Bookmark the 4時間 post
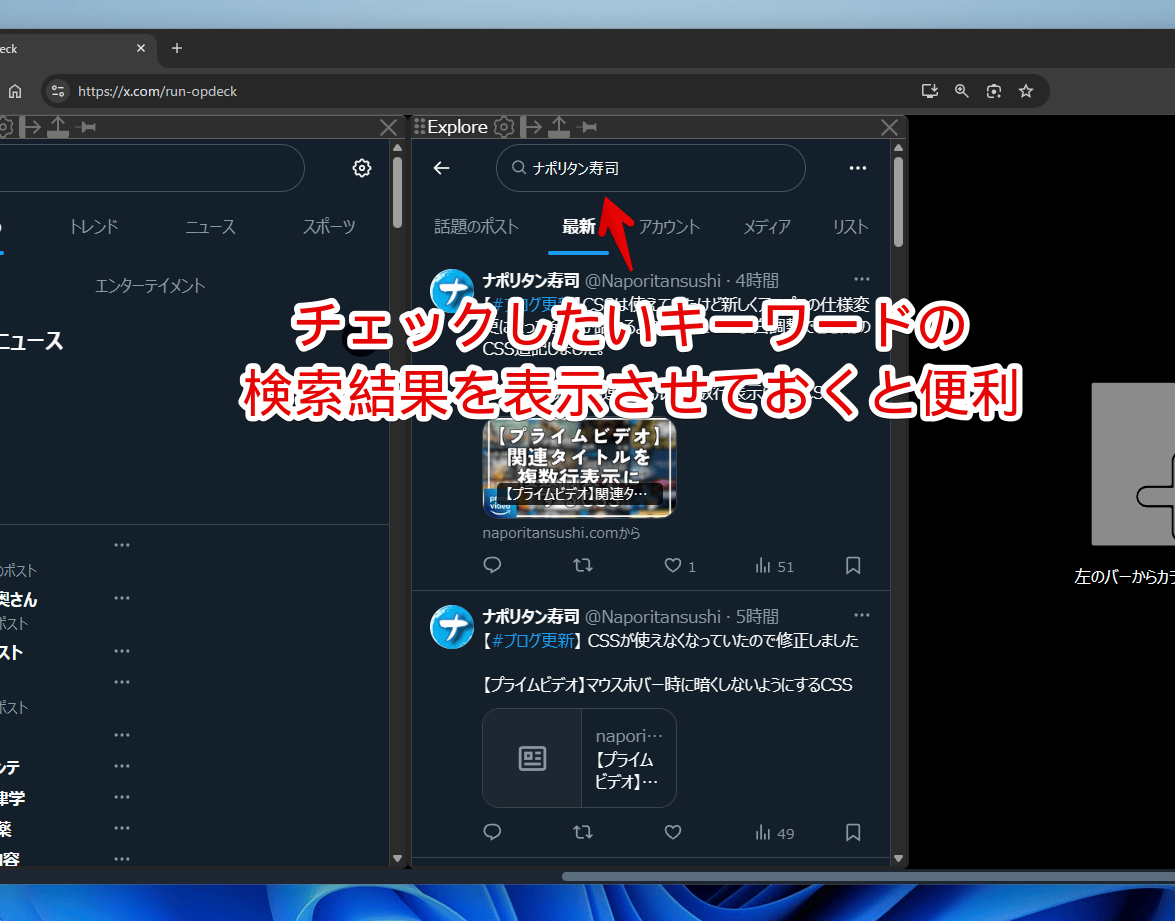The height and width of the screenshot is (921, 1175). tap(853, 566)
